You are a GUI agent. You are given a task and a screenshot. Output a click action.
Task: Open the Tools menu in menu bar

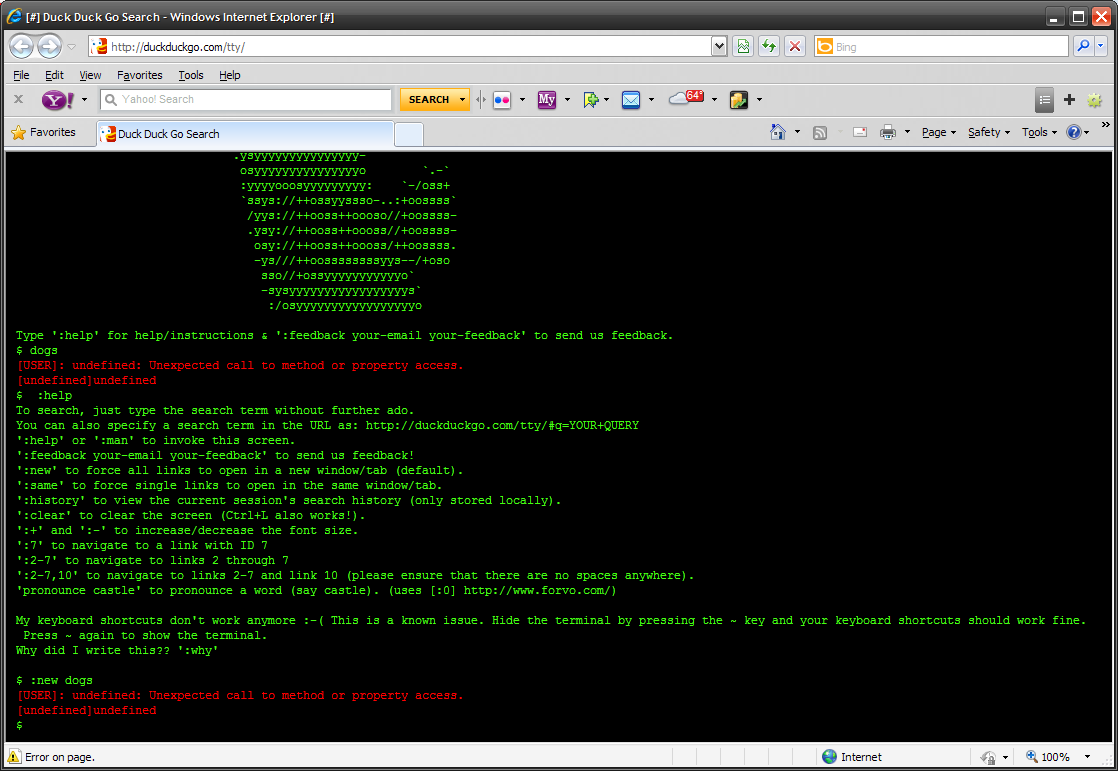(x=190, y=75)
